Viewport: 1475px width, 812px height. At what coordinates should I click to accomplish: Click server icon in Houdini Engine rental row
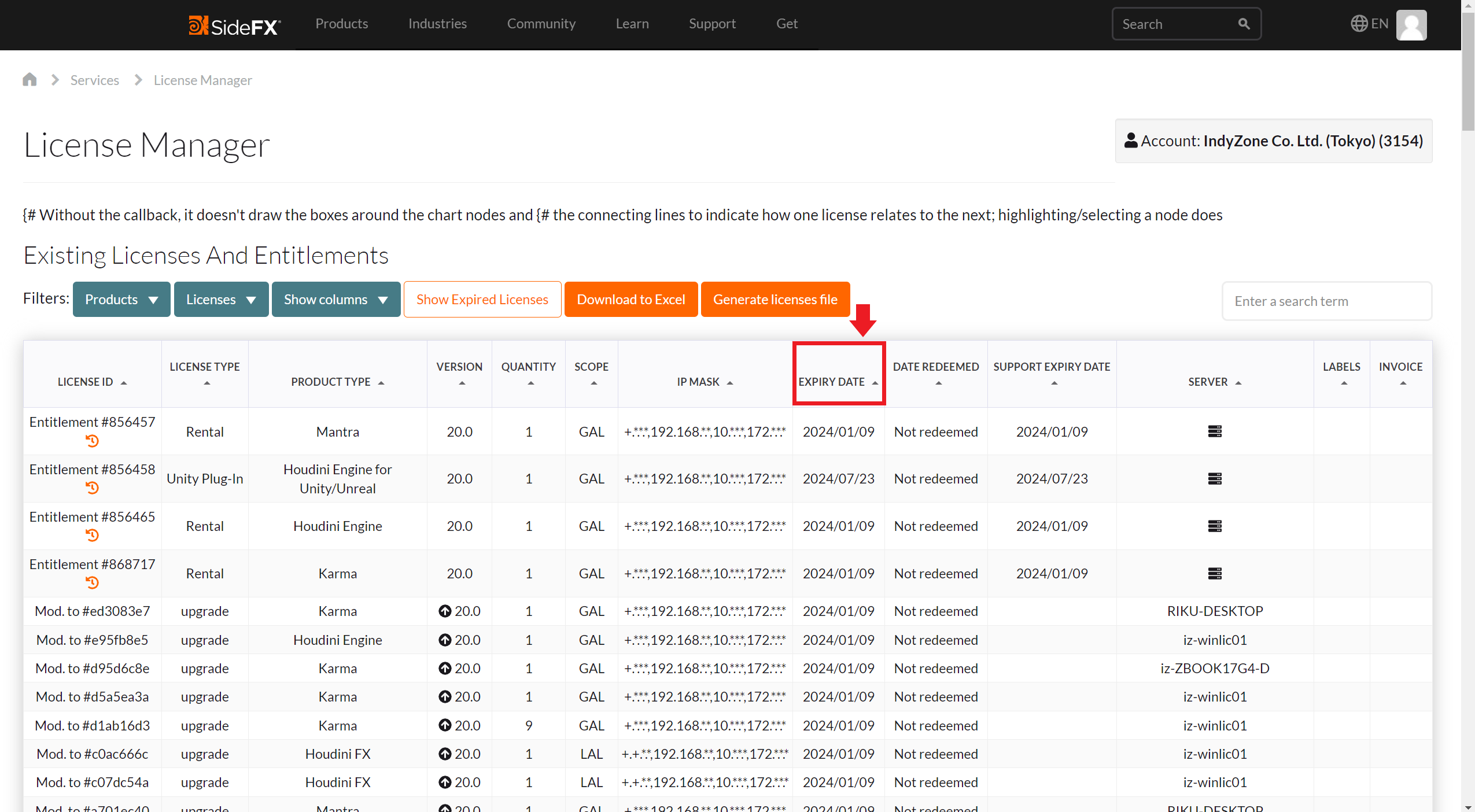tap(1215, 526)
